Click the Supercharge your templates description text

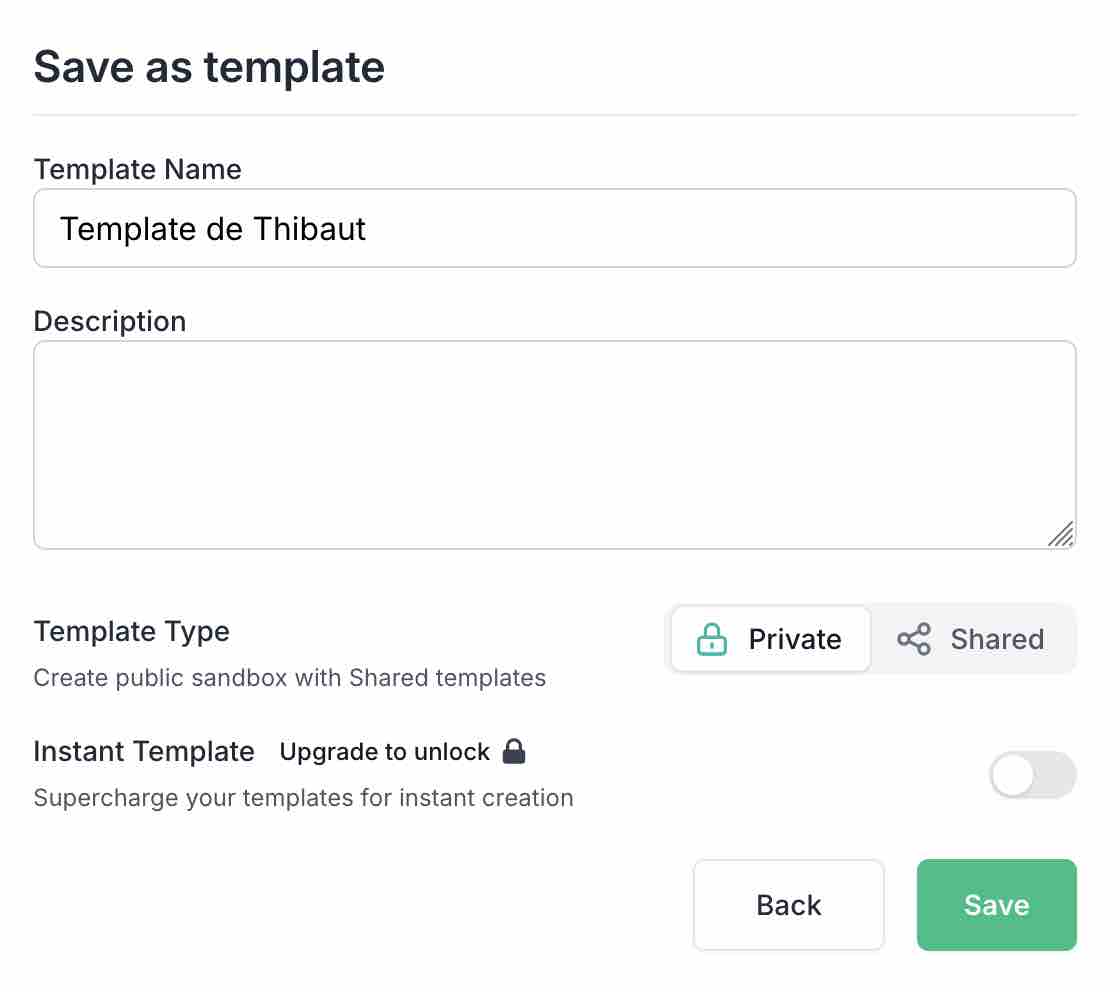coord(304,798)
